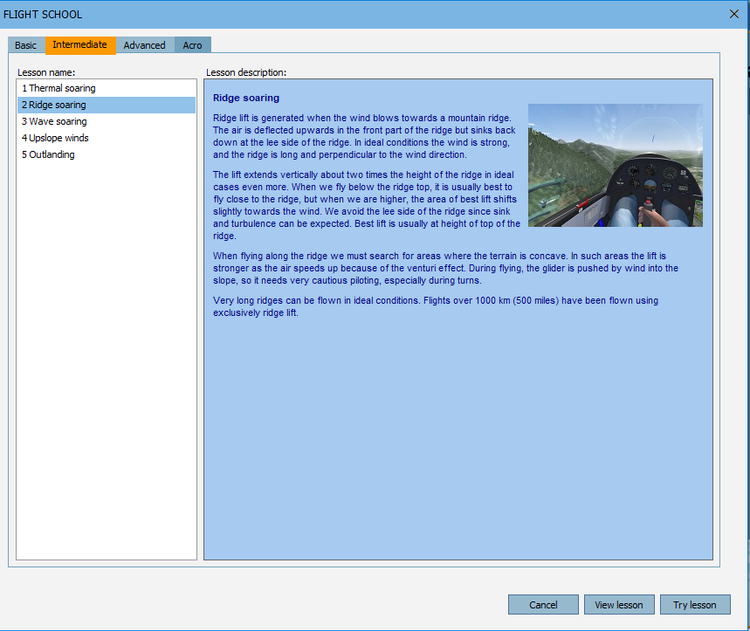750x631 pixels.
Task: Click paragraph starting 'Ridge lift is generated'
Action: click(364, 136)
